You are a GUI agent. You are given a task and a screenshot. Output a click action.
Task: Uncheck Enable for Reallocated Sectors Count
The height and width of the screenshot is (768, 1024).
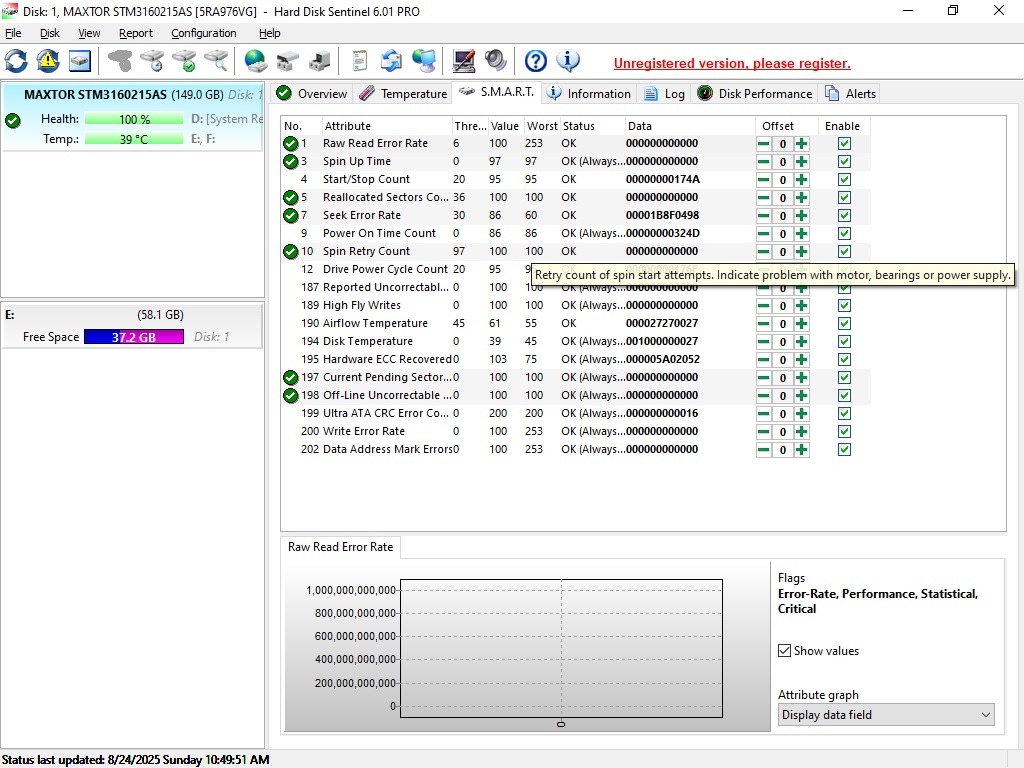[844, 197]
